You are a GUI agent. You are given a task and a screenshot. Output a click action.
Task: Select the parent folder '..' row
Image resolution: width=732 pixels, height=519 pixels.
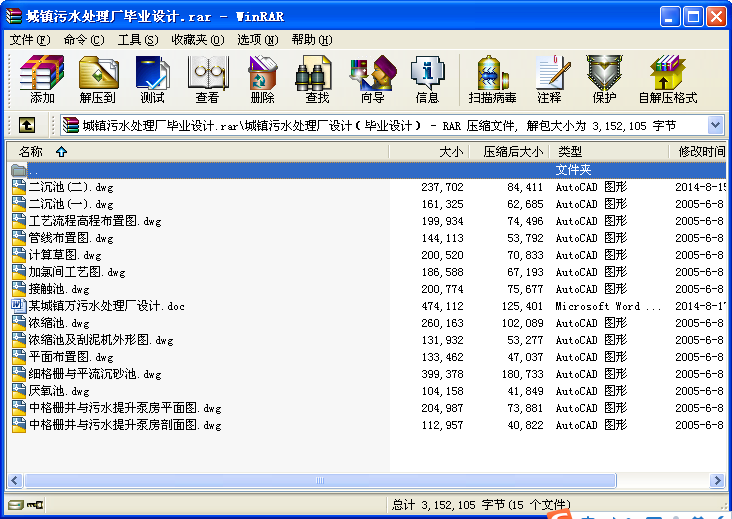click(x=34, y=170)
